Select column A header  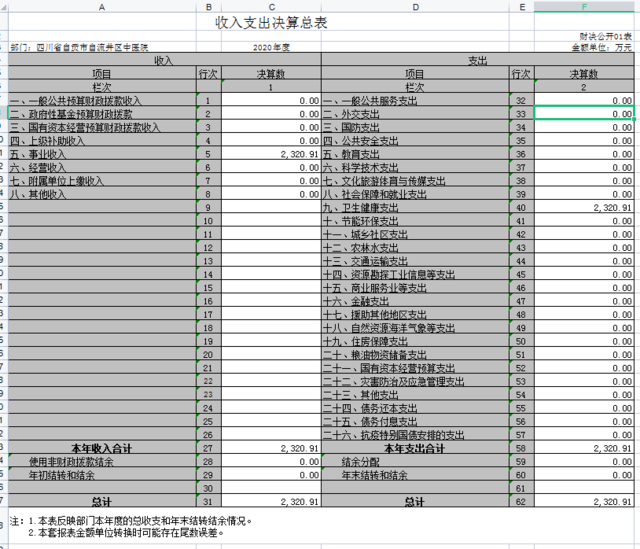coord(102,6)
